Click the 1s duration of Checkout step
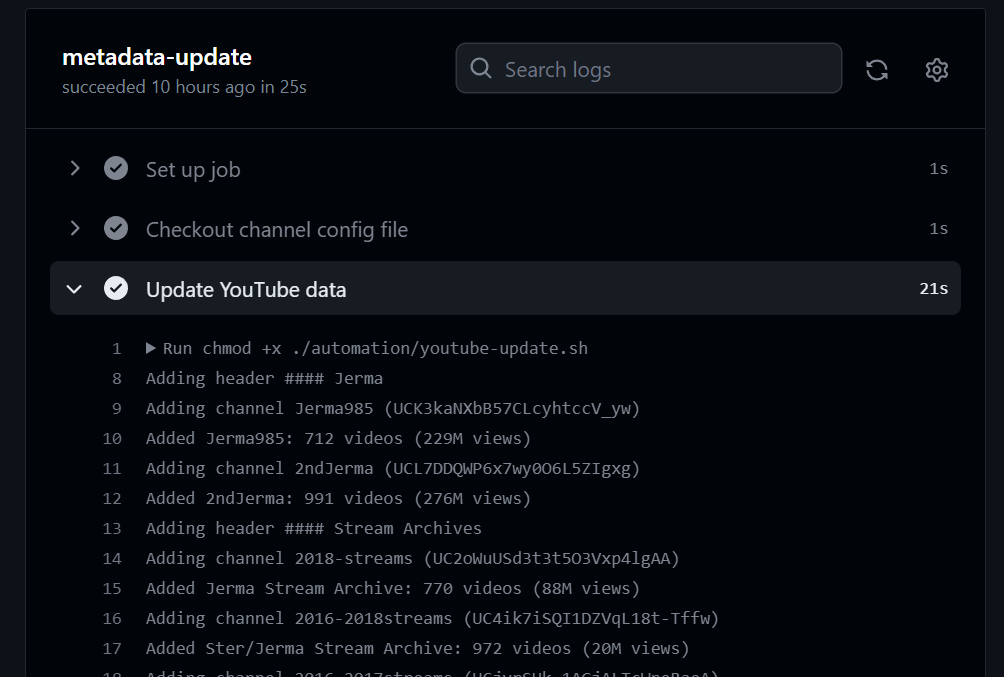 939,229
